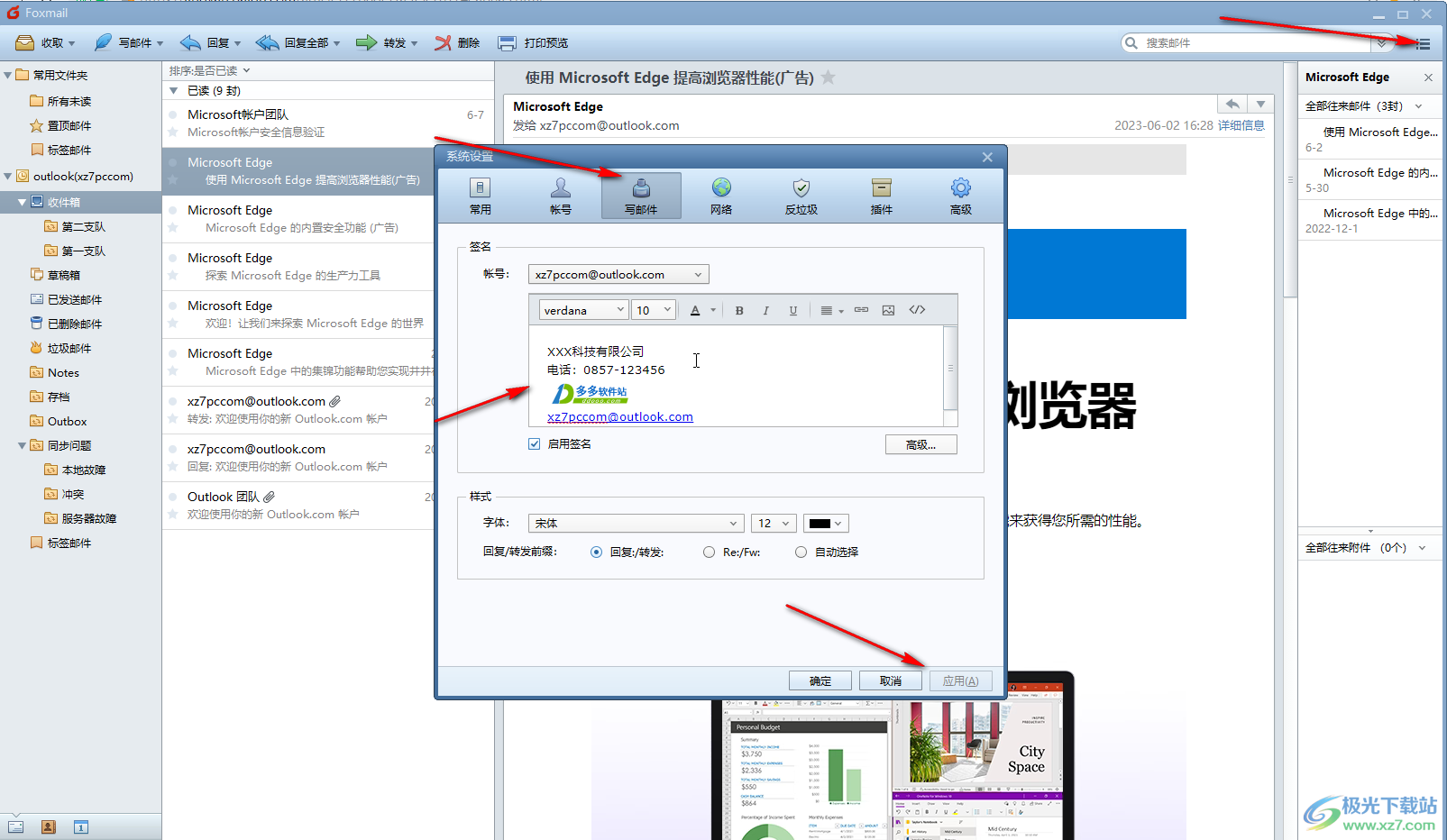Viewport: 1447px width, 840px height.
Task: Click the reply arrow in message header
Action: pyautogui.click(x=1232, y=104)
